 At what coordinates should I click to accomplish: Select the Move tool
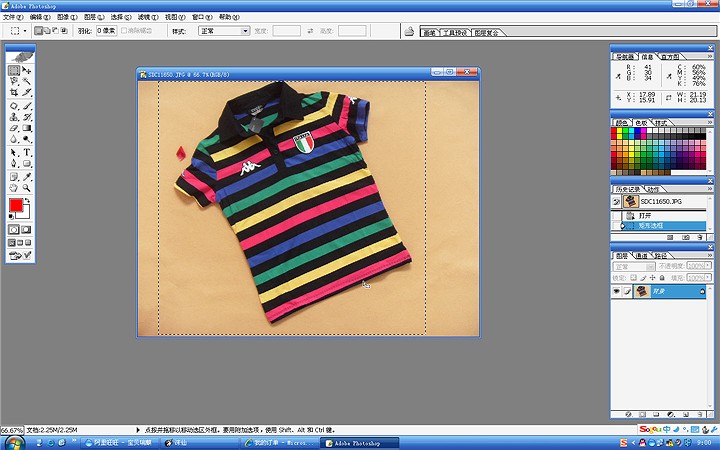click(x=27, y=70)
